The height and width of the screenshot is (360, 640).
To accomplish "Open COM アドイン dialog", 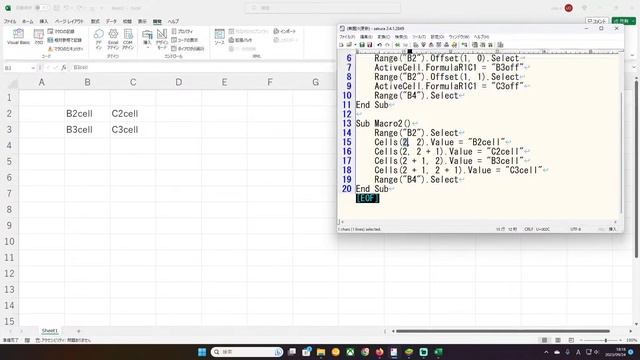I will 128,39.
